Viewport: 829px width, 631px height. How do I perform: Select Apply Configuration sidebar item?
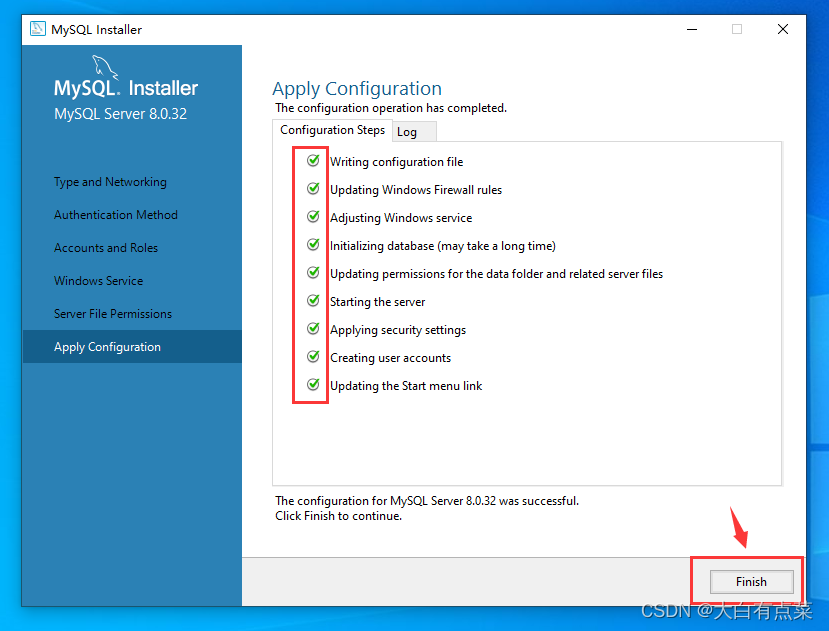pos(132,347)
